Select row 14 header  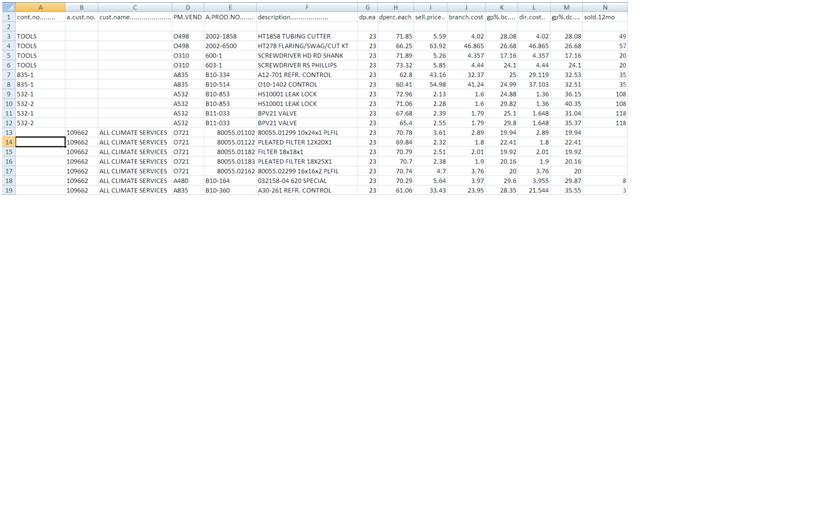click(8, 142)
